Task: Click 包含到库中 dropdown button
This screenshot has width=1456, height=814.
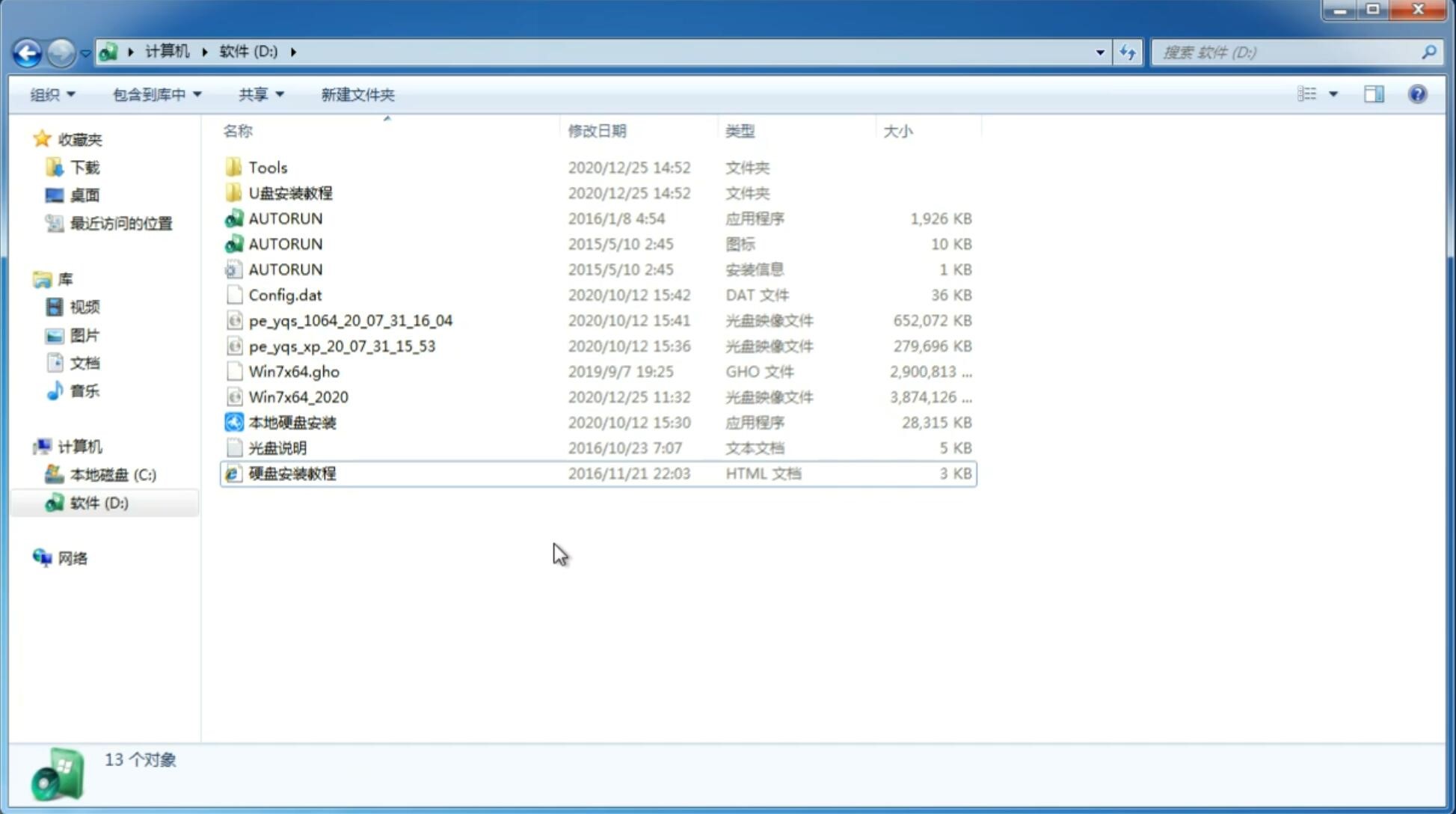Action: point(156,93)
